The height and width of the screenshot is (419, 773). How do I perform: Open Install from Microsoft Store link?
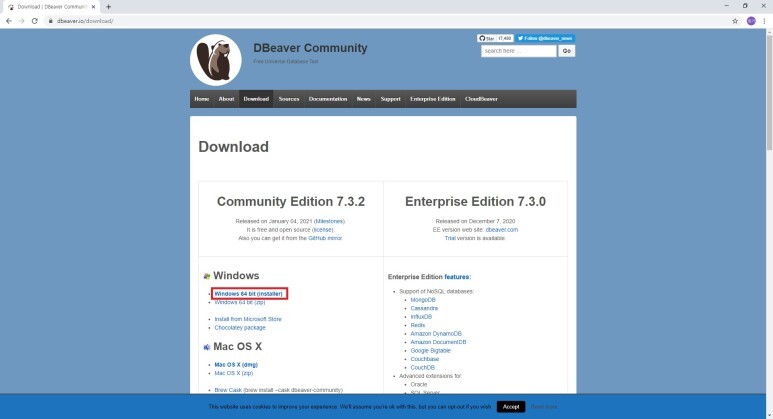pos(248,319)
